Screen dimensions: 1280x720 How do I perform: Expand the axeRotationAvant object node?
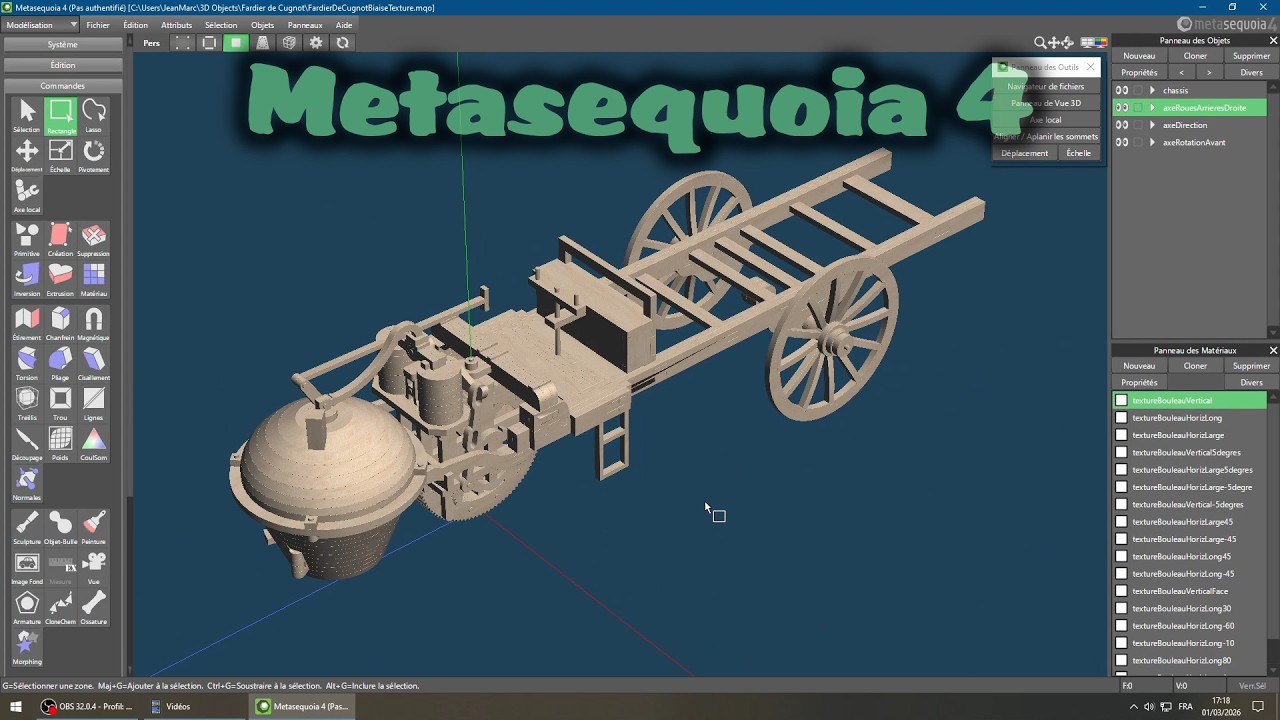pos(1152,142)
